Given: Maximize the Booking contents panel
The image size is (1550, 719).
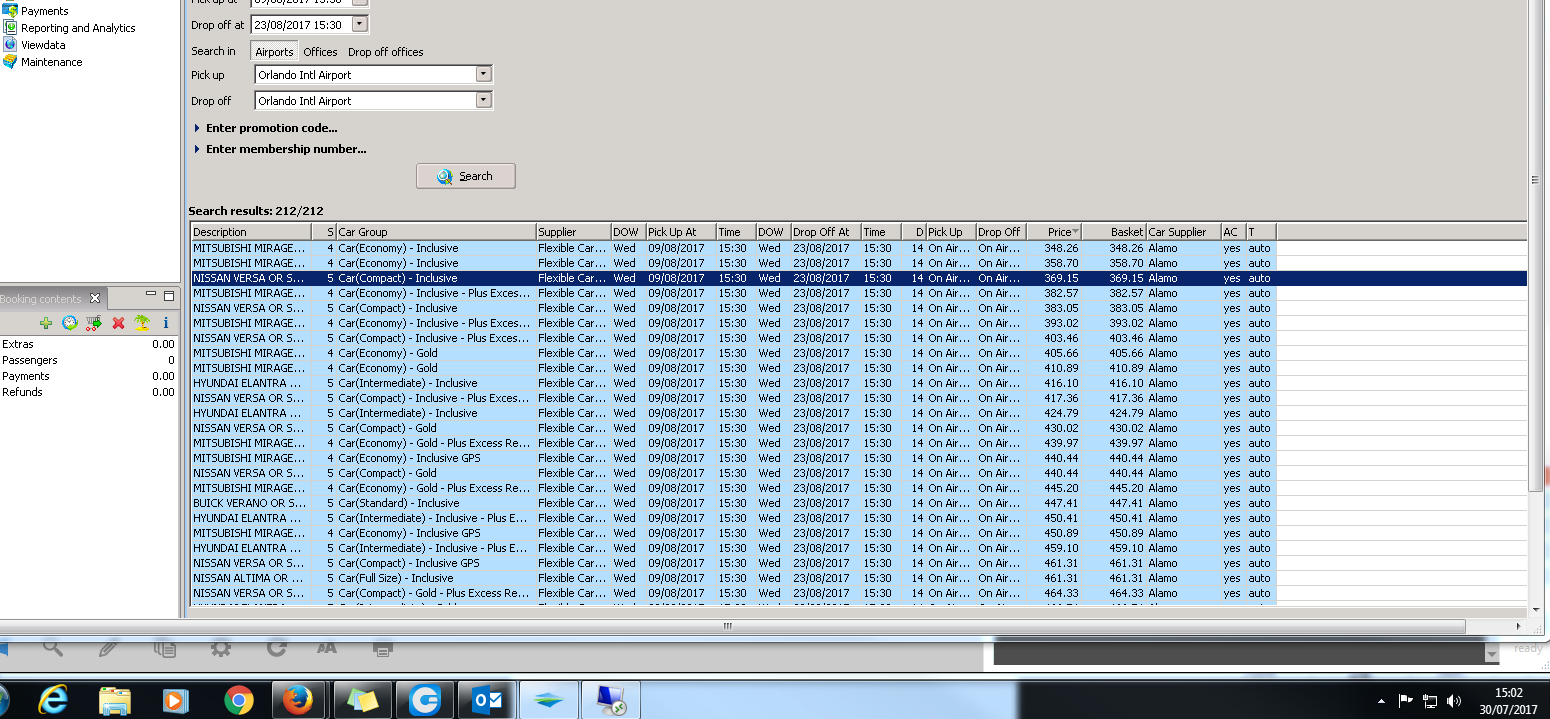Looking at the screenshot, I should click(169, 296).
